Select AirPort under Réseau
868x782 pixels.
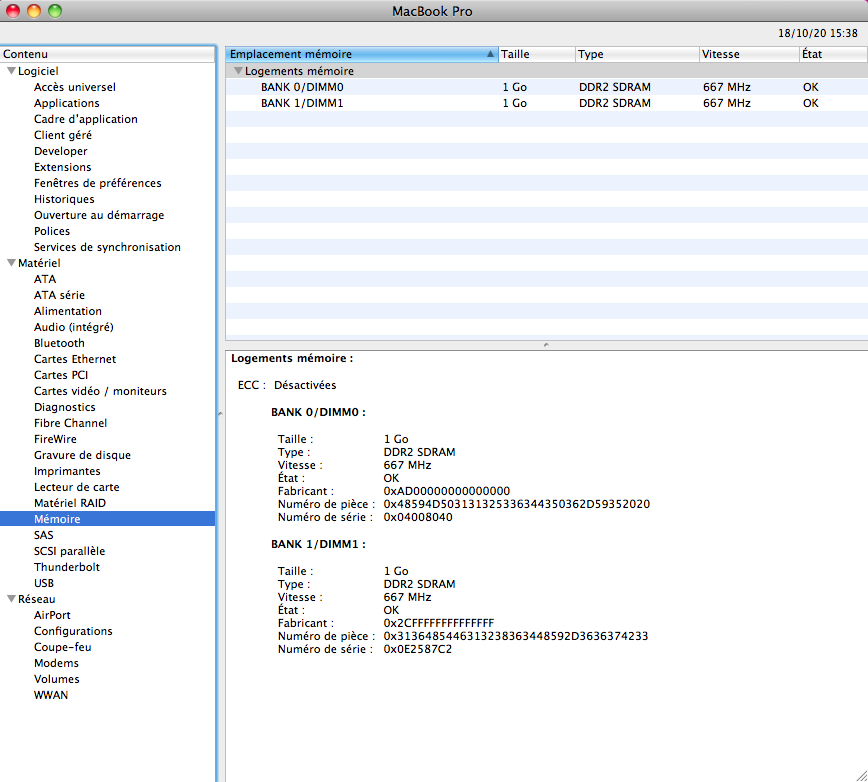(52, 615)
